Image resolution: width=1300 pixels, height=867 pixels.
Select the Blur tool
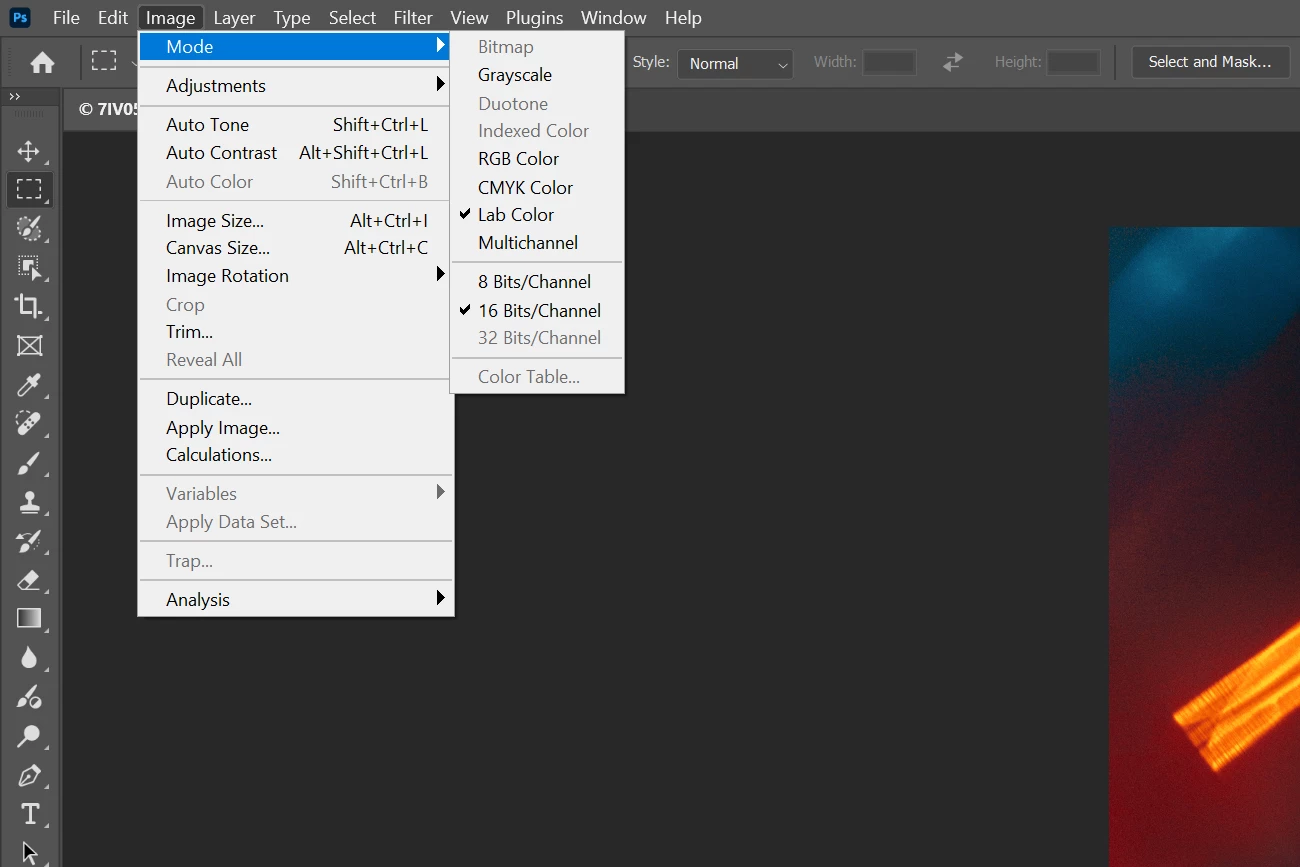pyautogui.click(x=29, y=657)
